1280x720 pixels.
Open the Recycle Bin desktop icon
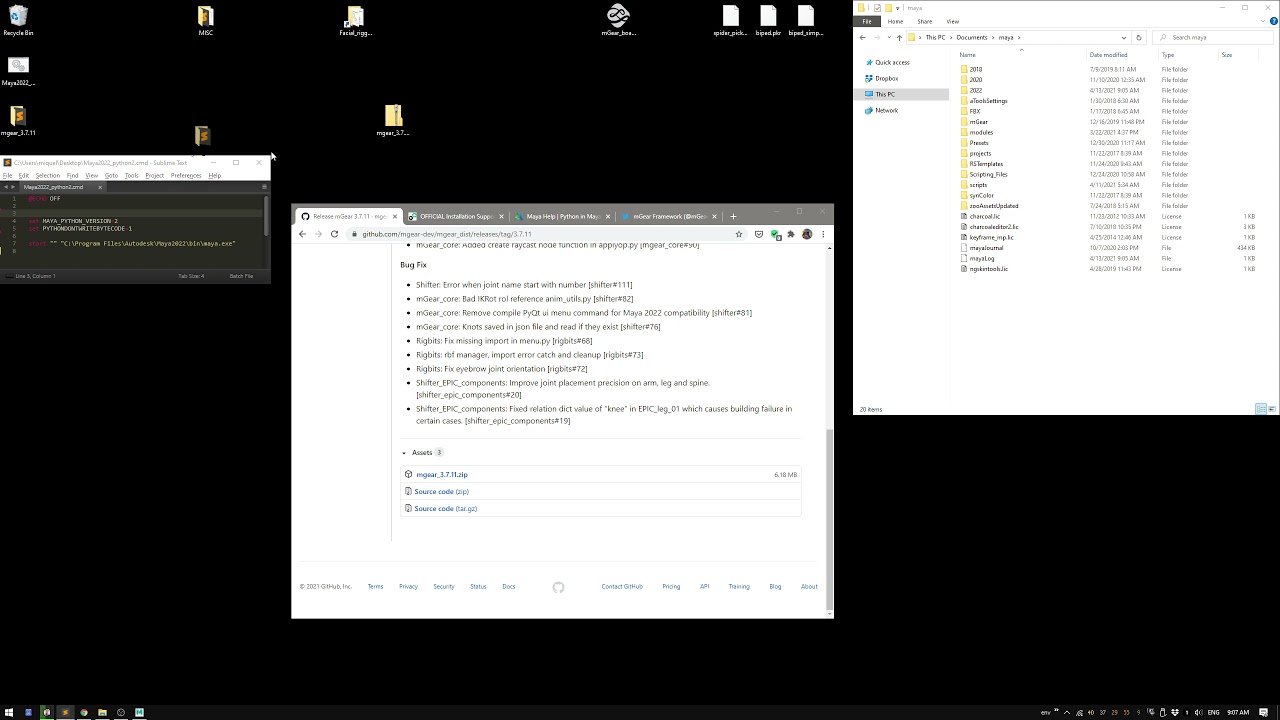coord(18,20)
